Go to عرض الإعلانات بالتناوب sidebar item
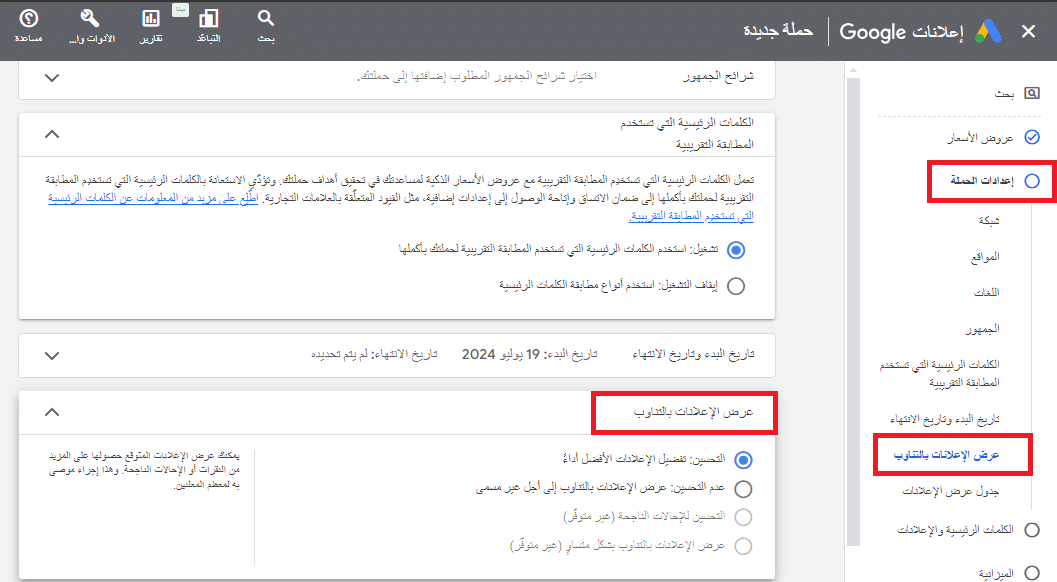 [x=946, y=455]
